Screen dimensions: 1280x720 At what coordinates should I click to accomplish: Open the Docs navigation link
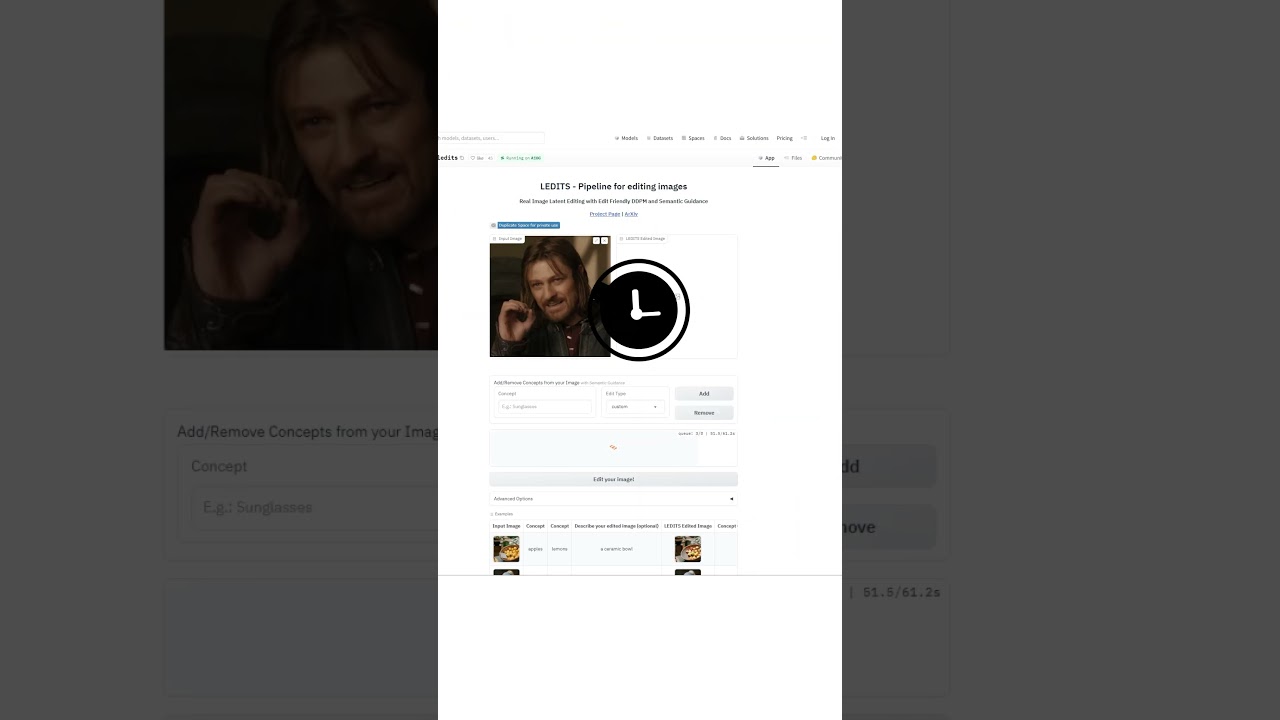pyautogui.click(x=722, y=138)
